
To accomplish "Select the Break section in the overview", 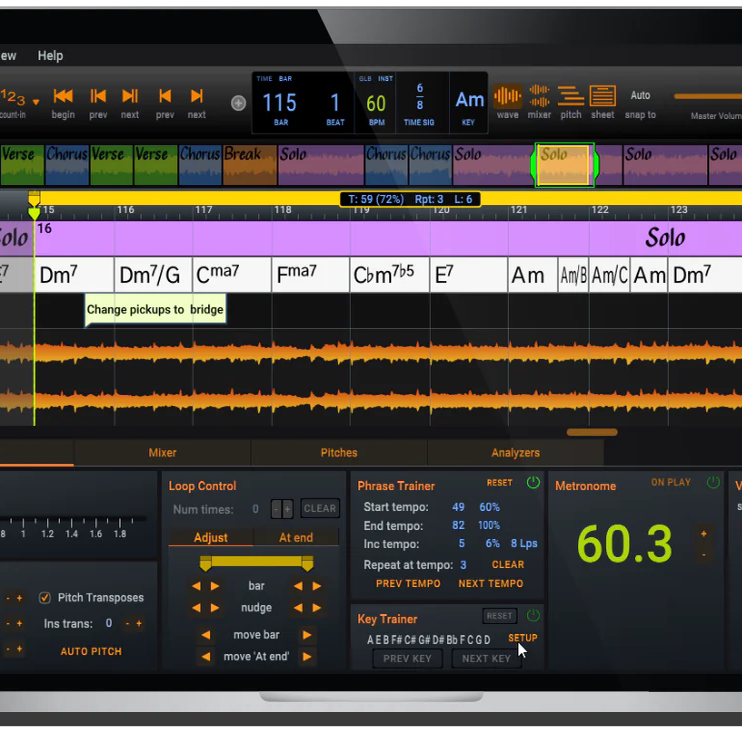I will pos(249,164).
